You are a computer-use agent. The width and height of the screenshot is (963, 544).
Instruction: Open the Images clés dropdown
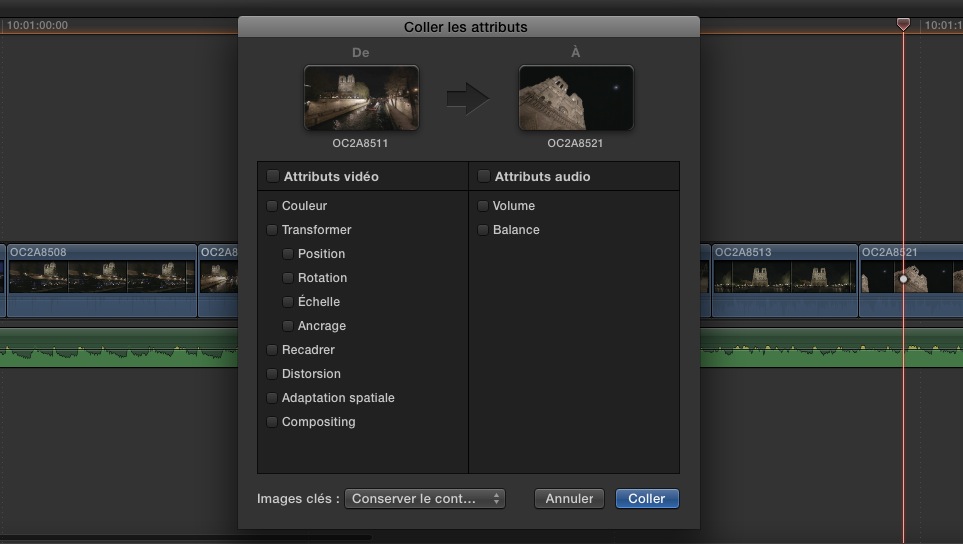(x=425, y=499)
